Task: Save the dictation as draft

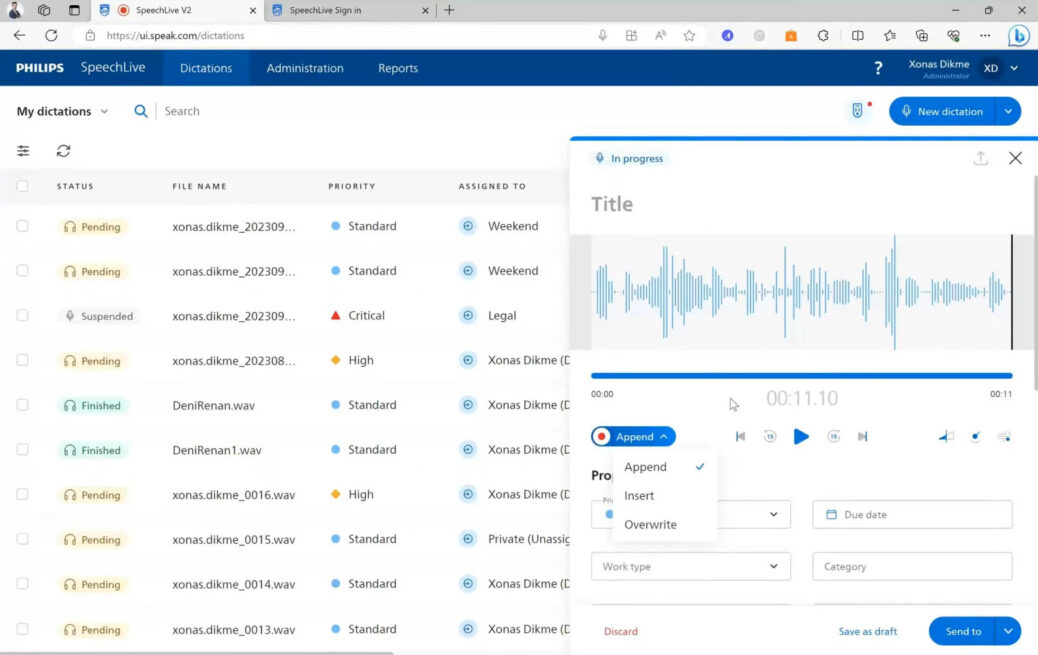Action: tap(867, 631)
